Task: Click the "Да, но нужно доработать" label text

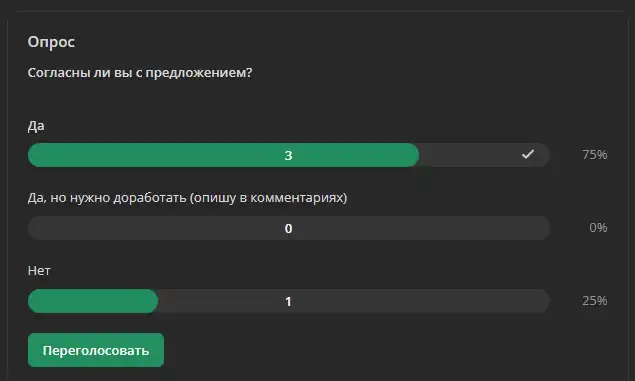Action: [x=107, y=198]
